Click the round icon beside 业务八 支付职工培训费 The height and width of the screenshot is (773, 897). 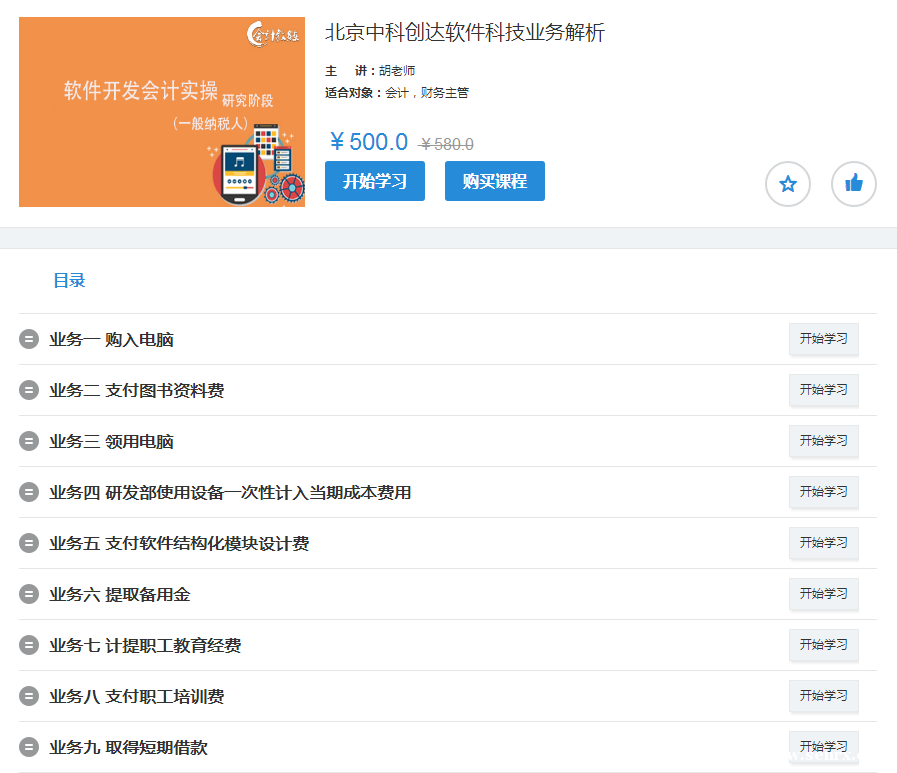[x=29, y=696]
